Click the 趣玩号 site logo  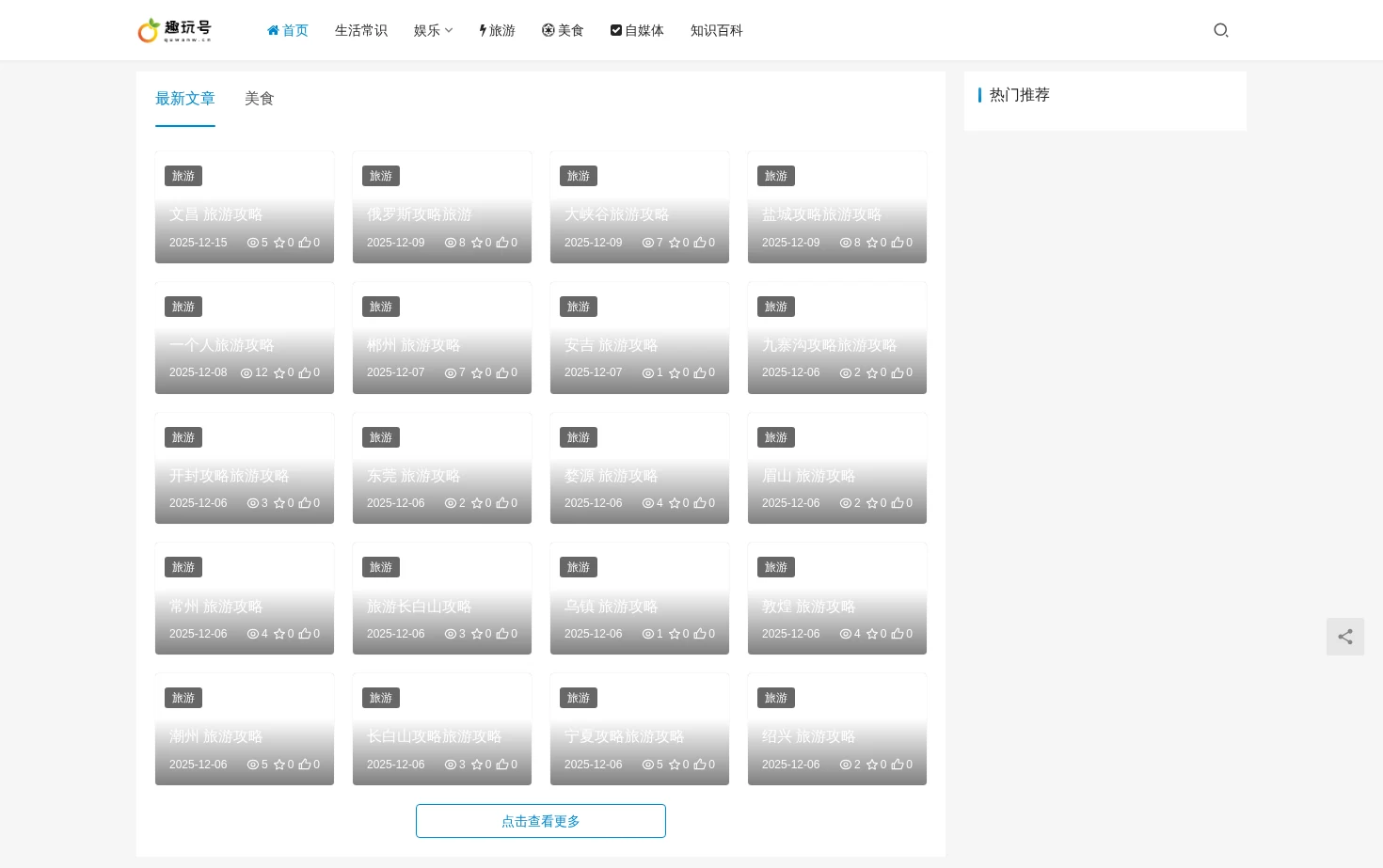(174, 30)
